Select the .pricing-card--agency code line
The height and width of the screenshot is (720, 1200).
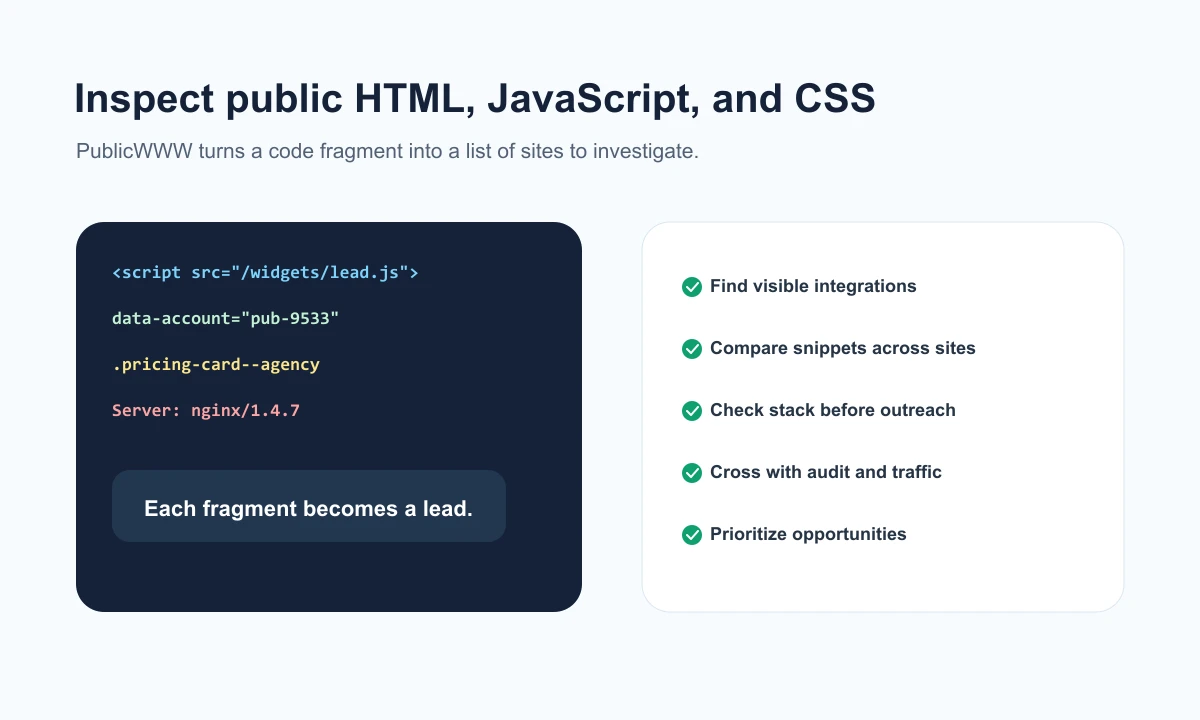(x=216, y=364)
